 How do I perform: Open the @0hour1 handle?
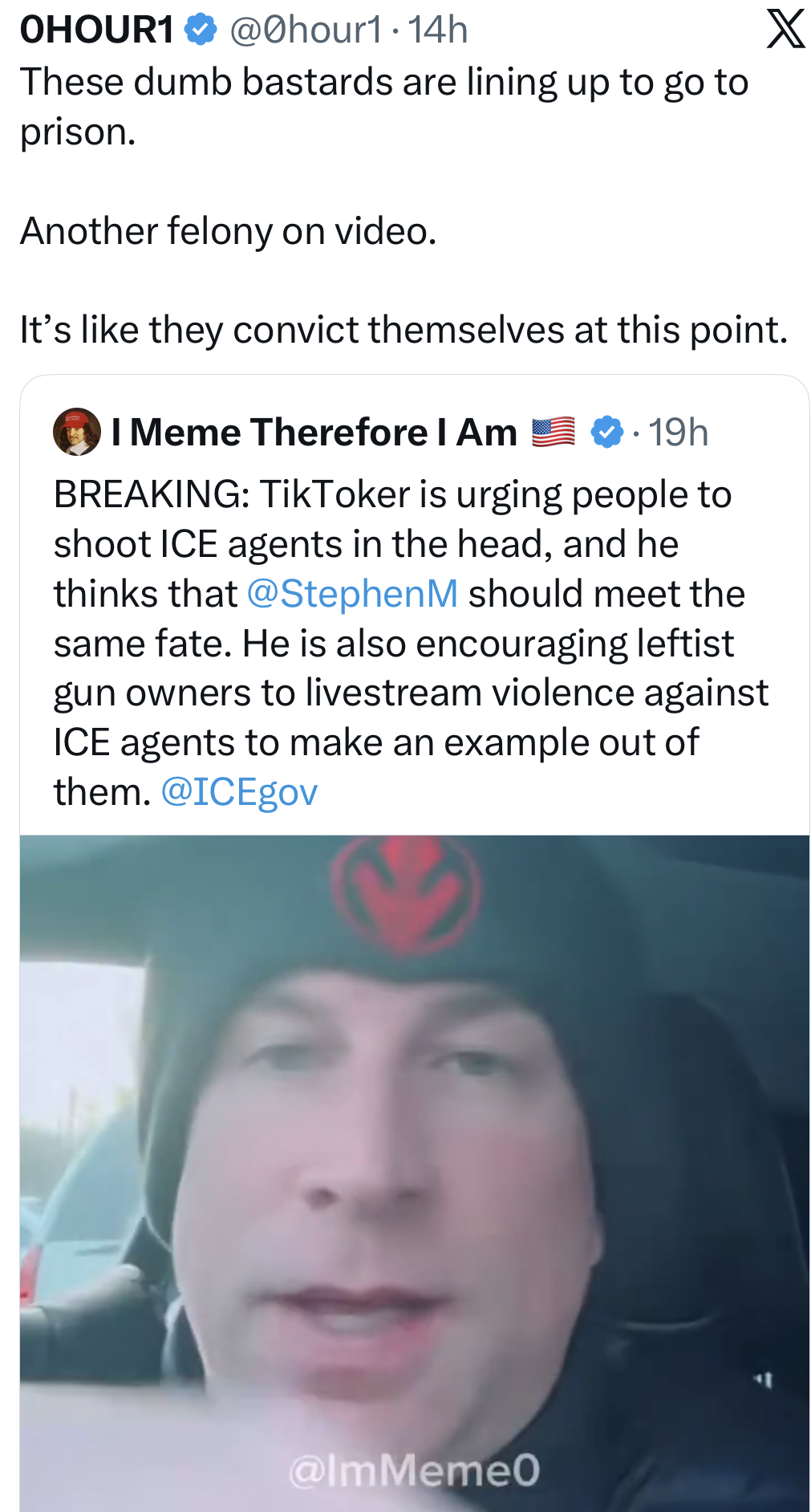coord(306,30)
